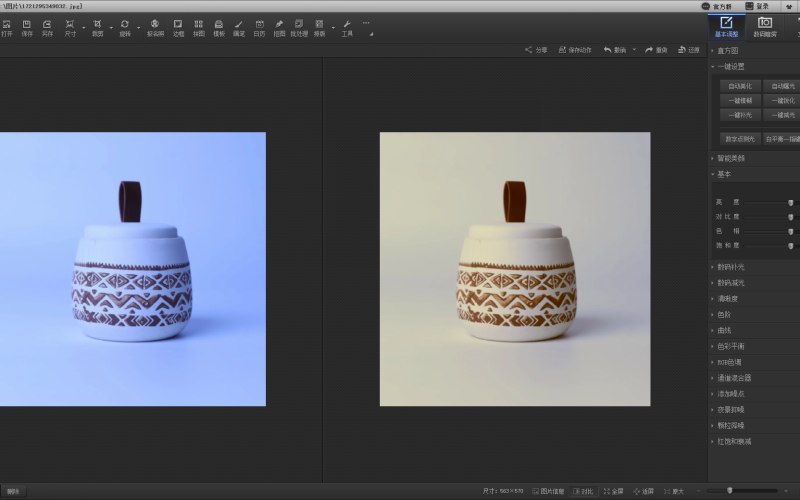Apply 自动曝光 auto exposure button
800x500 pixels.
[783, 86]
